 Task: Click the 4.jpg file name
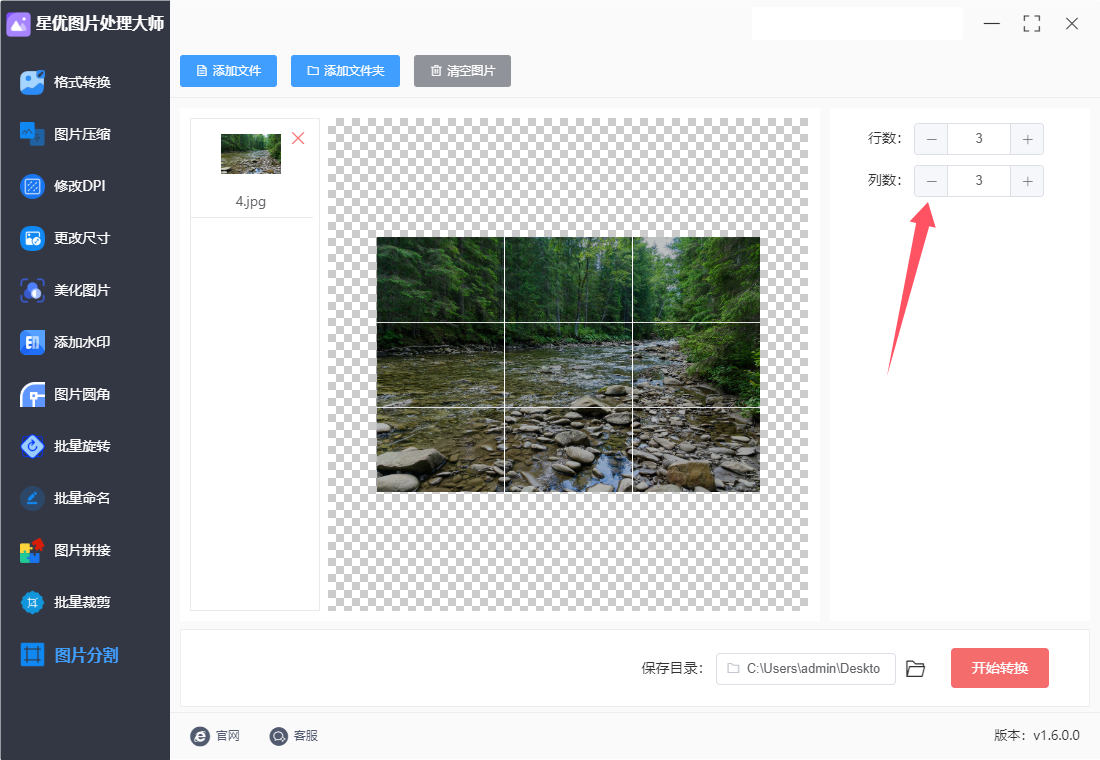tap(250, 202)
